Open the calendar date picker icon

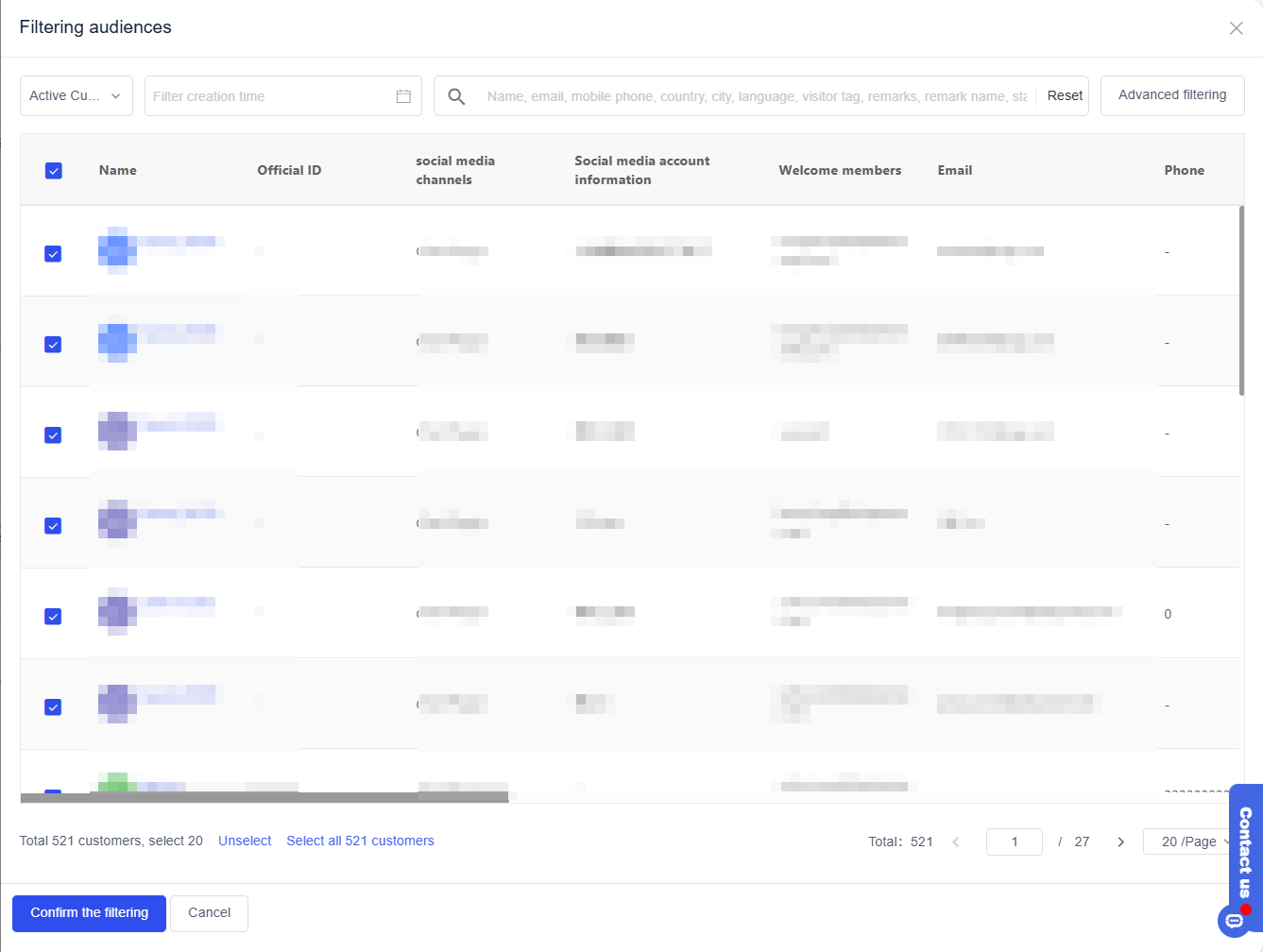click(403, 96)
